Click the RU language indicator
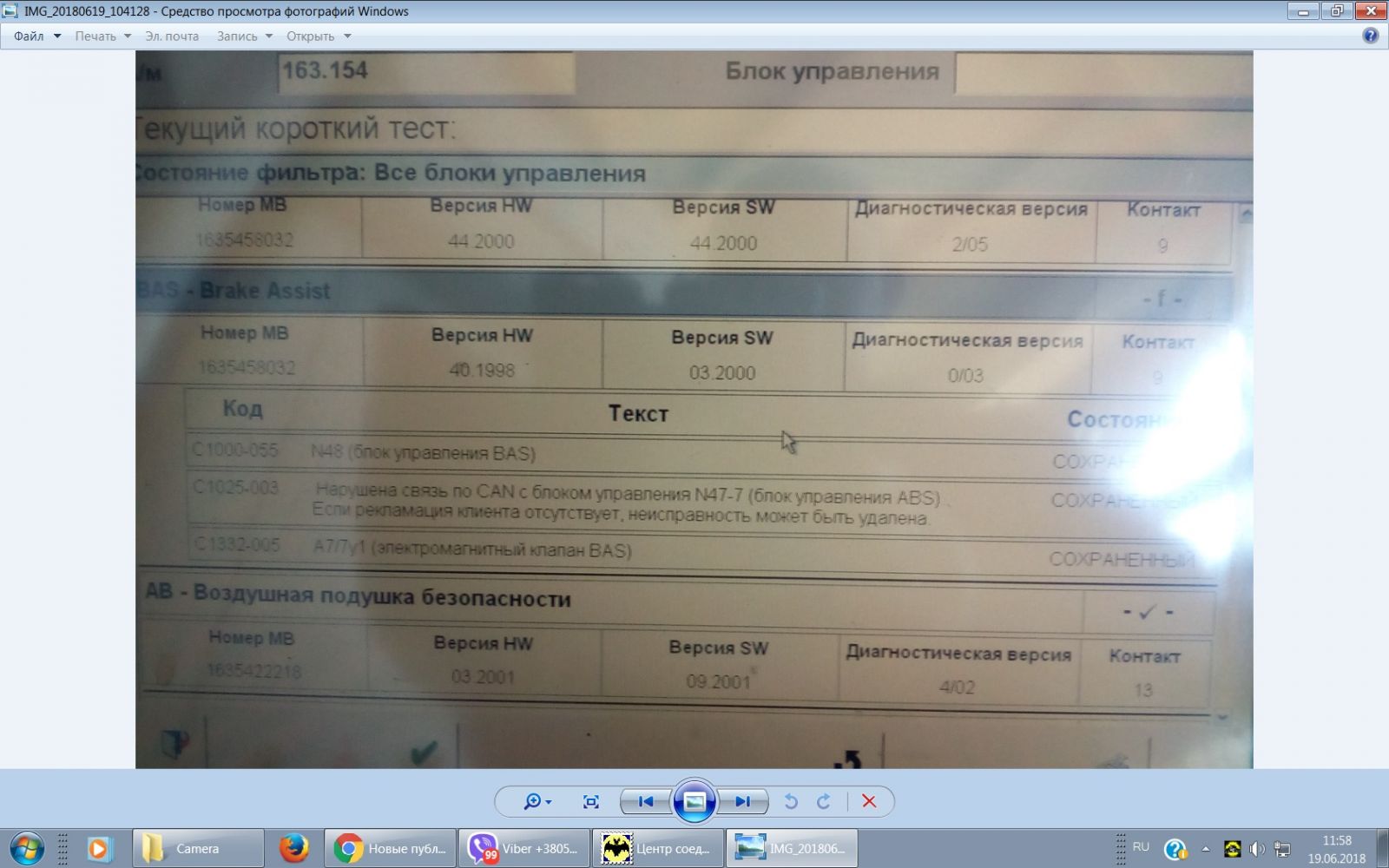Viewport: 1389px width, 868px height. [x=1141, y=847]
